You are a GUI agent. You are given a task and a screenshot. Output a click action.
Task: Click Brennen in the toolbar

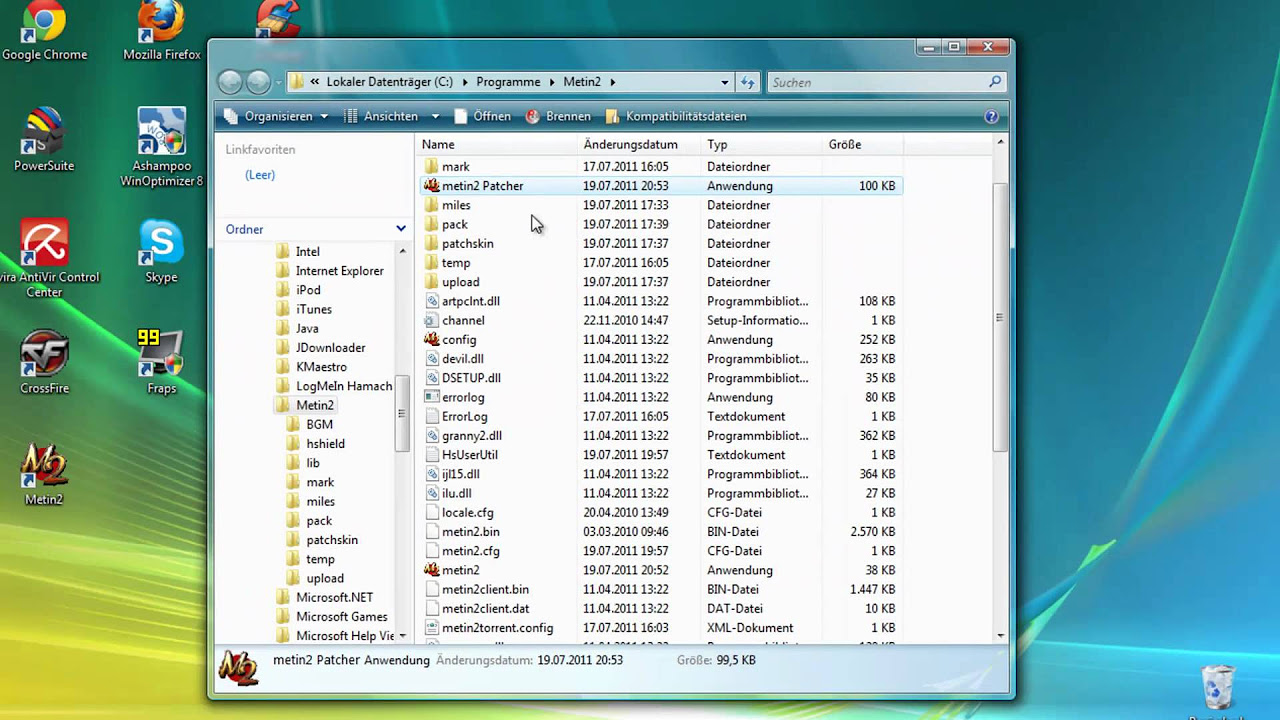(x=558, y=116)
